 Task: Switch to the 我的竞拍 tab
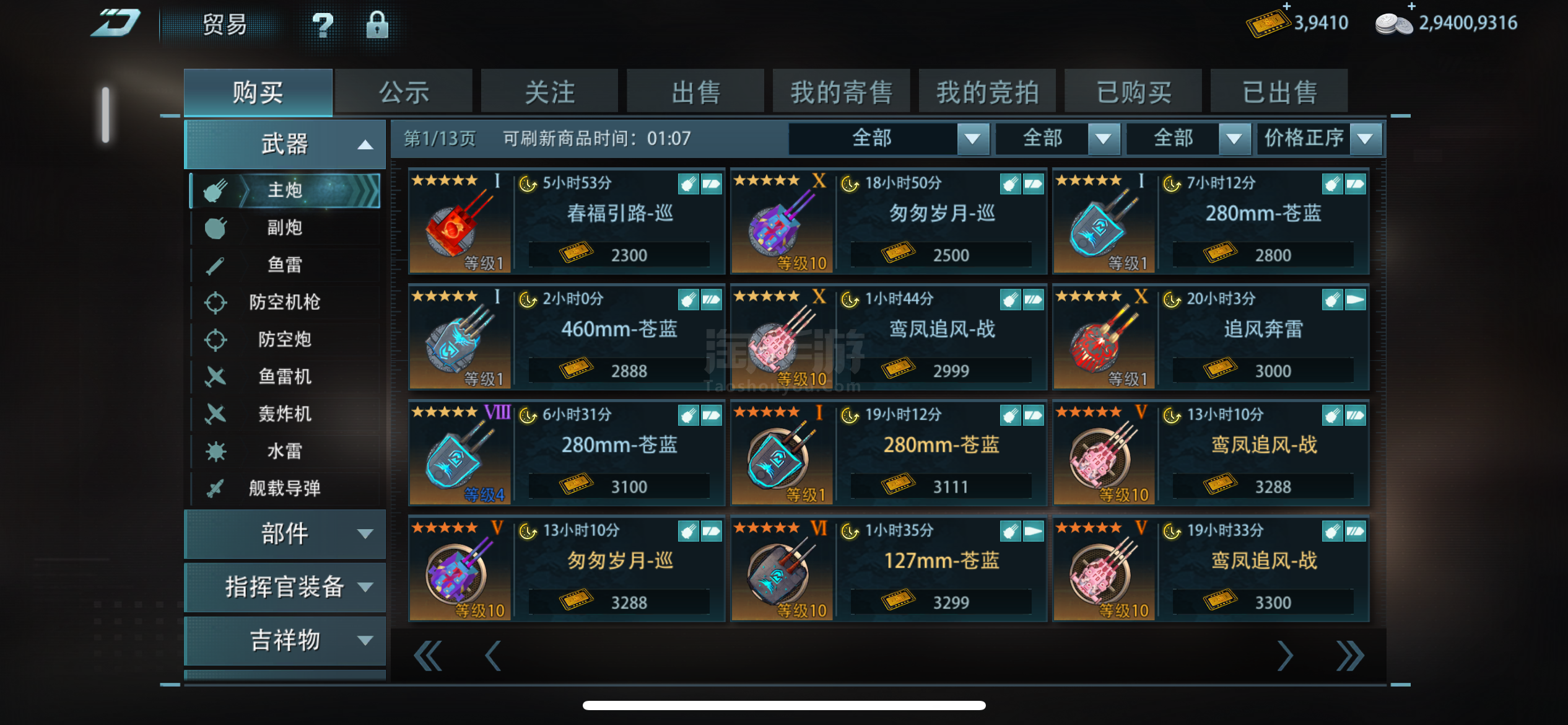tap(987, 92)
